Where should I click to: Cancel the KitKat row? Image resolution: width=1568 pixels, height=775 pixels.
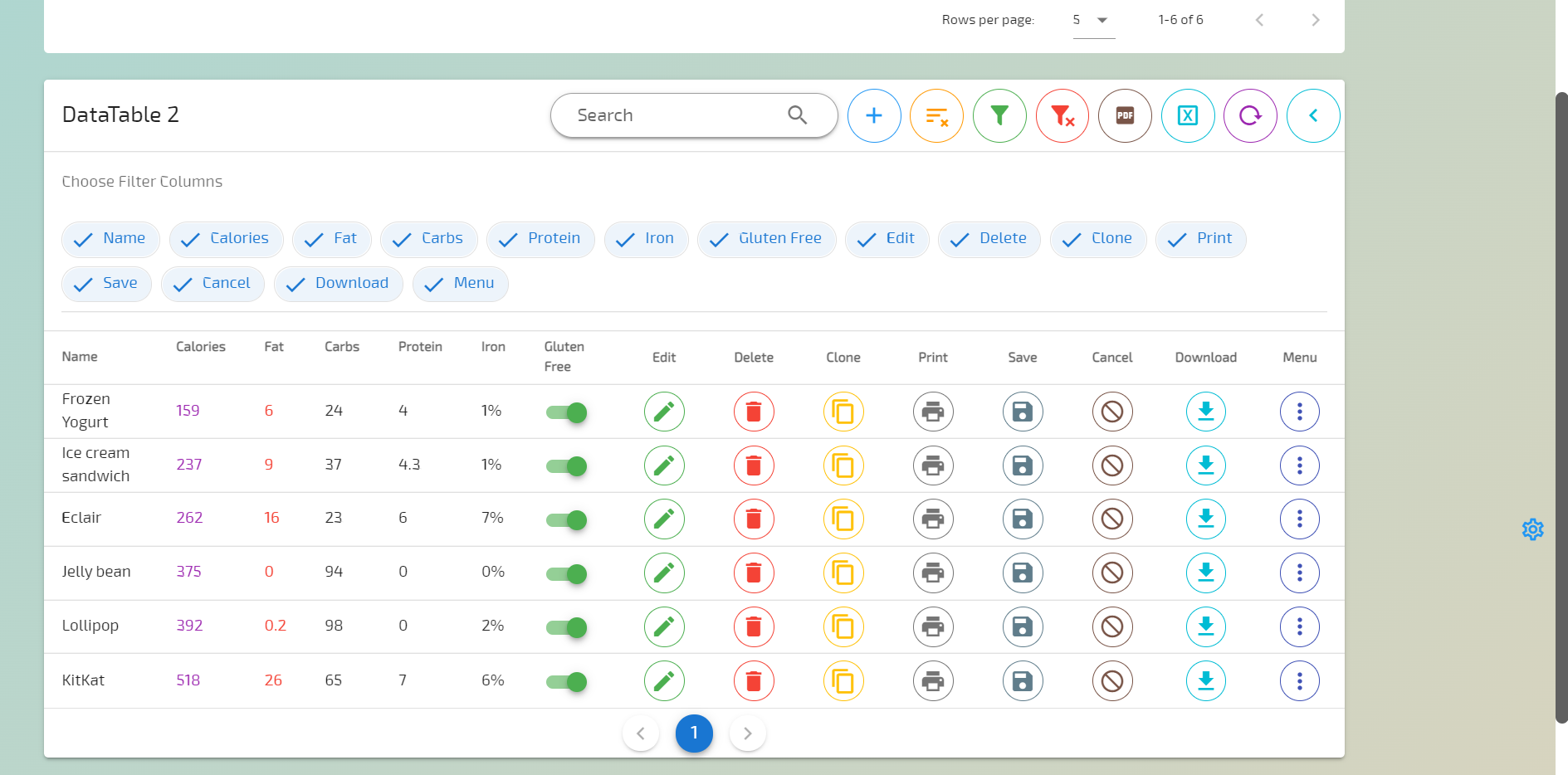coord(1112,681)
